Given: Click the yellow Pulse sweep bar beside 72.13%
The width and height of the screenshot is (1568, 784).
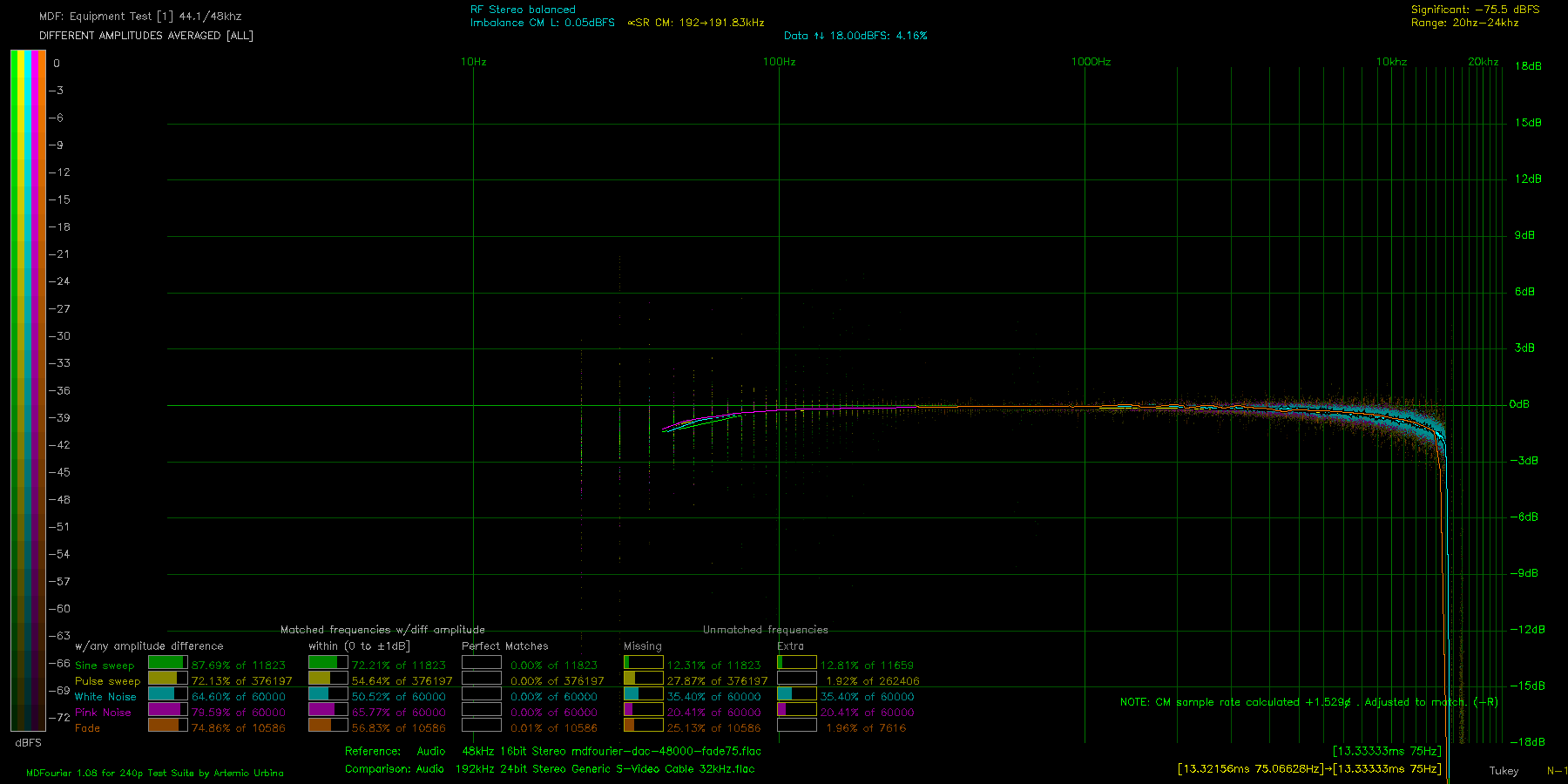Looking at the screenshot, I should point(167,679).
